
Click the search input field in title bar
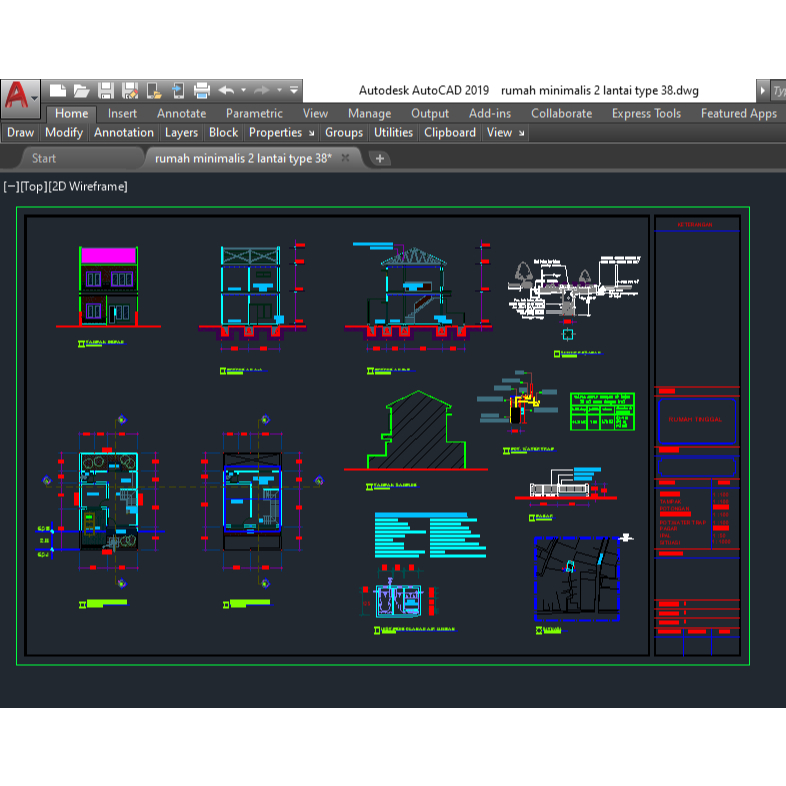coord(778,91)
